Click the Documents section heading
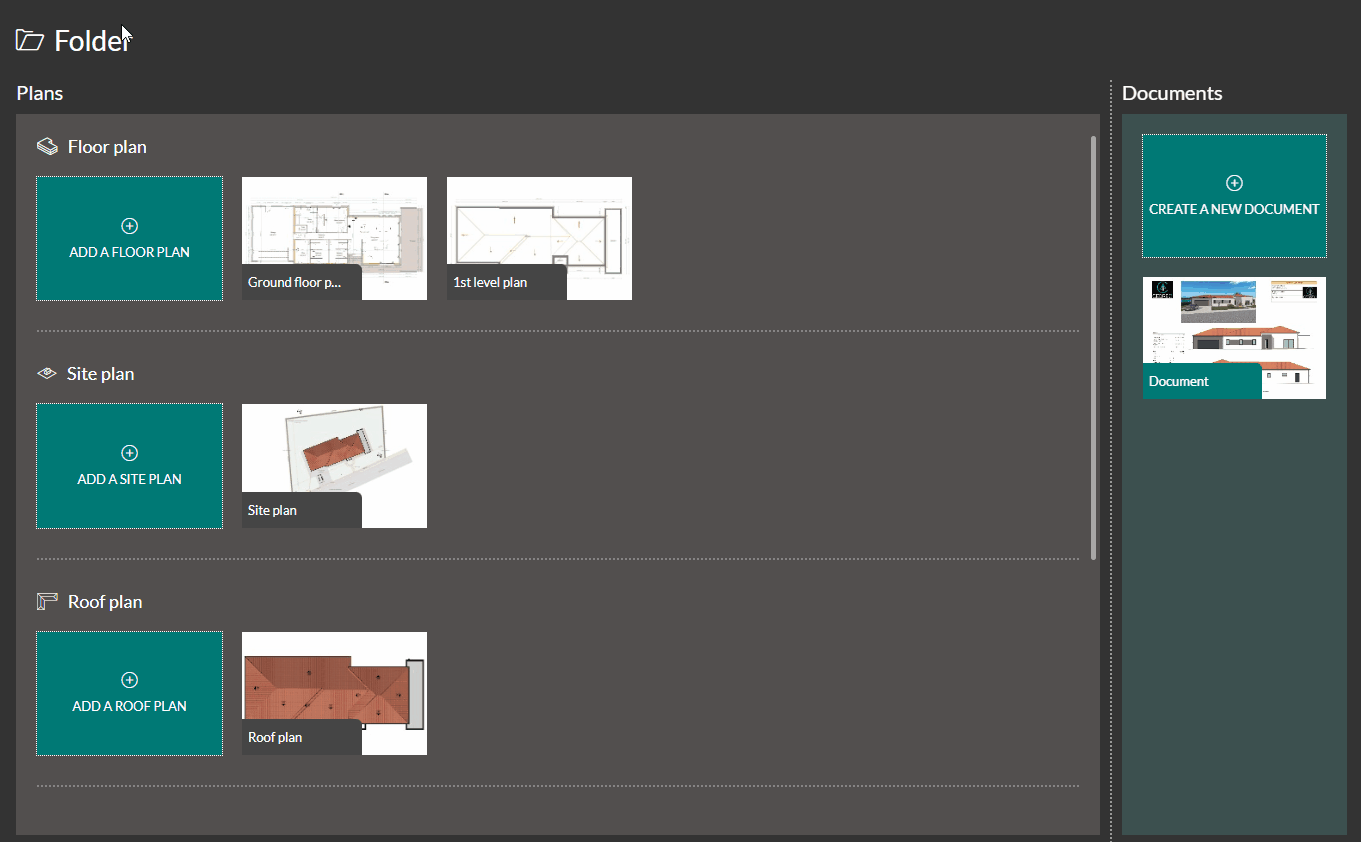 click(1172, 92)
